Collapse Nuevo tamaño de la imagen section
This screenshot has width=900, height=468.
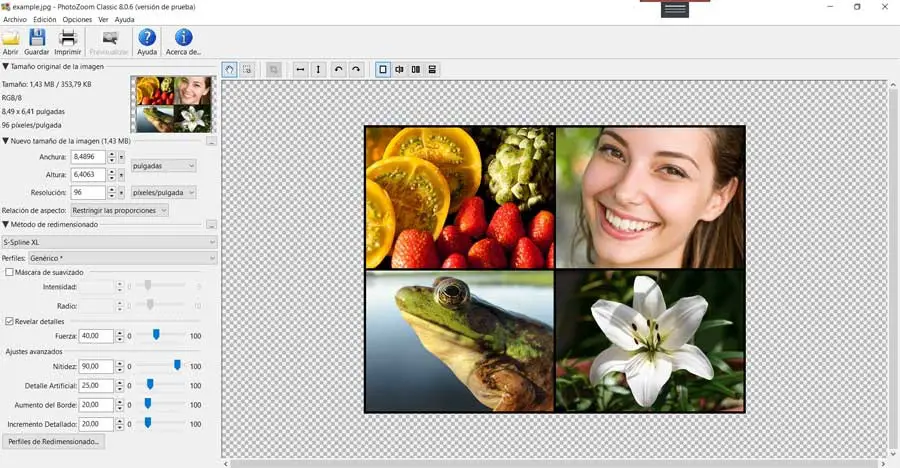tap(5, 141)
